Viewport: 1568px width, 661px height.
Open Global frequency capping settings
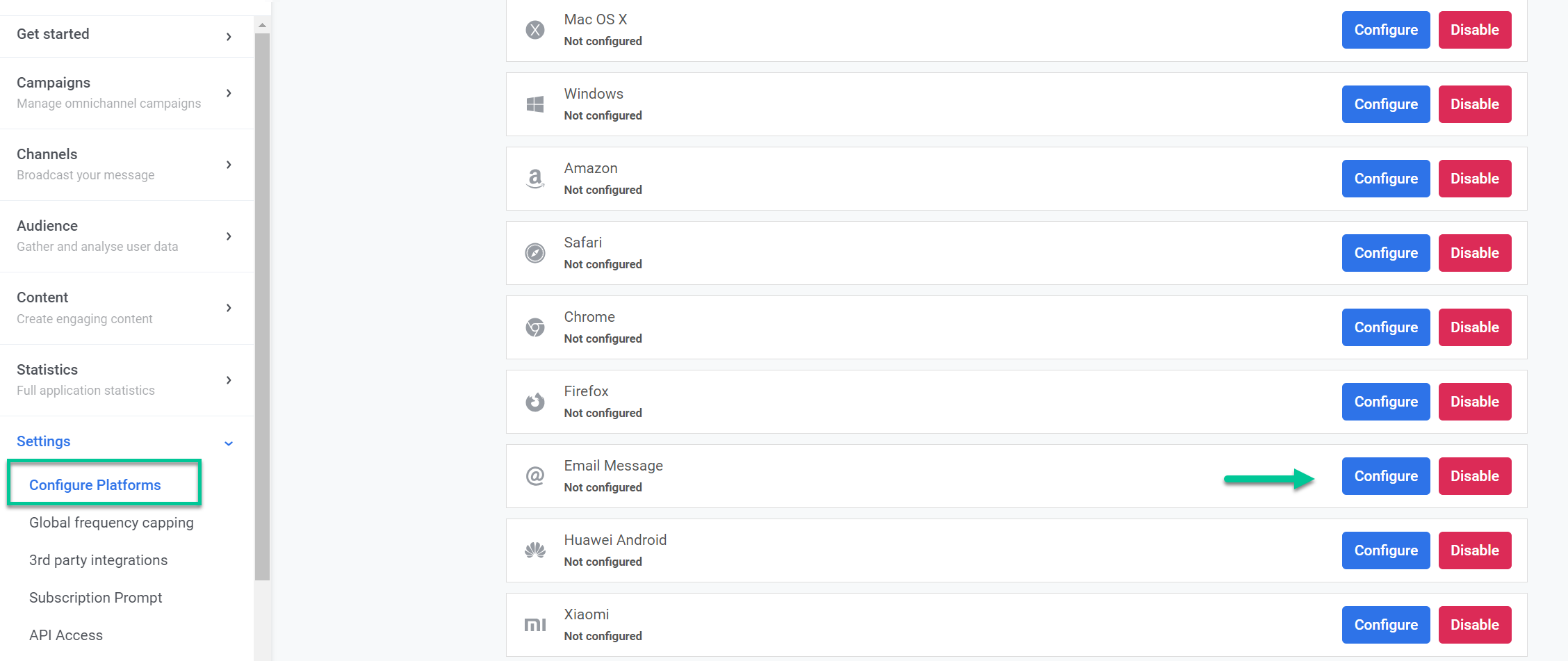pyautogui.click(x=111, y=523)
